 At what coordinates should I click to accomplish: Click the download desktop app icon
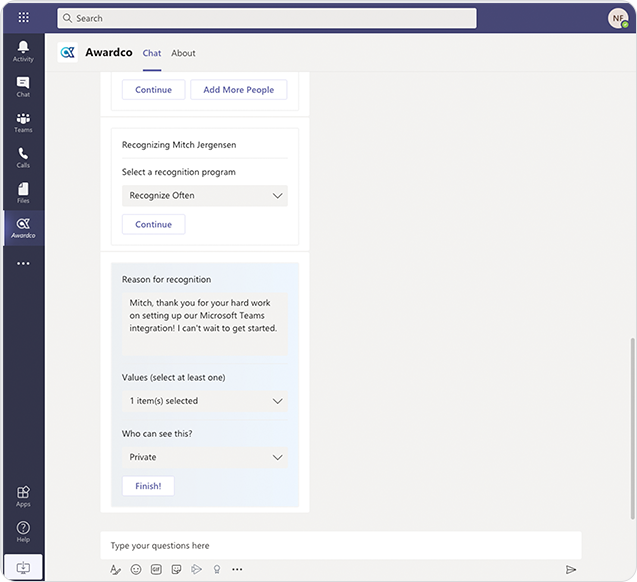tap(23, 567)
